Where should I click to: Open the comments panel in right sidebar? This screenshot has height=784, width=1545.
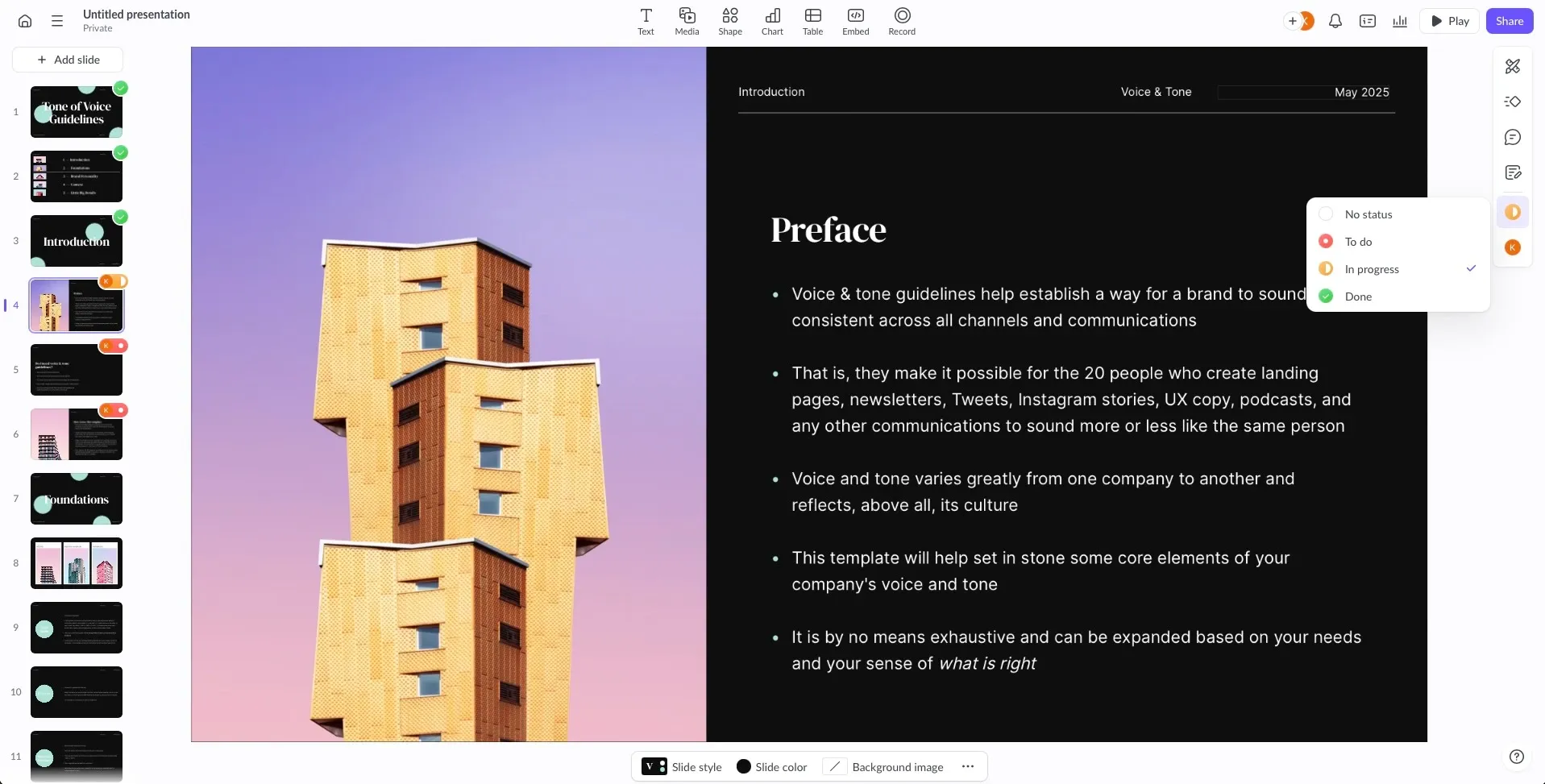[1512, 138]
